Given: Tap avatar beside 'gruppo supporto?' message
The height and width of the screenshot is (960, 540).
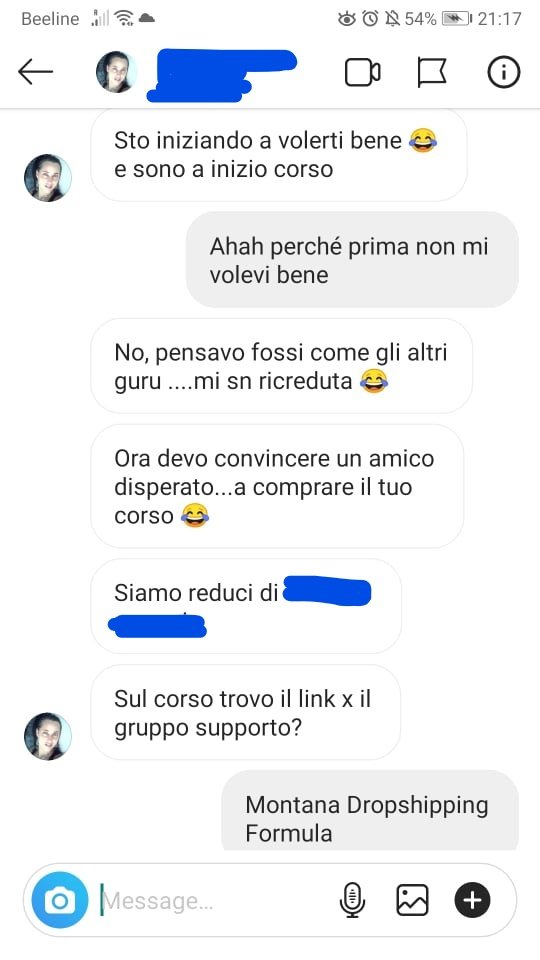Looking at the screenshot, I should 48,736.
